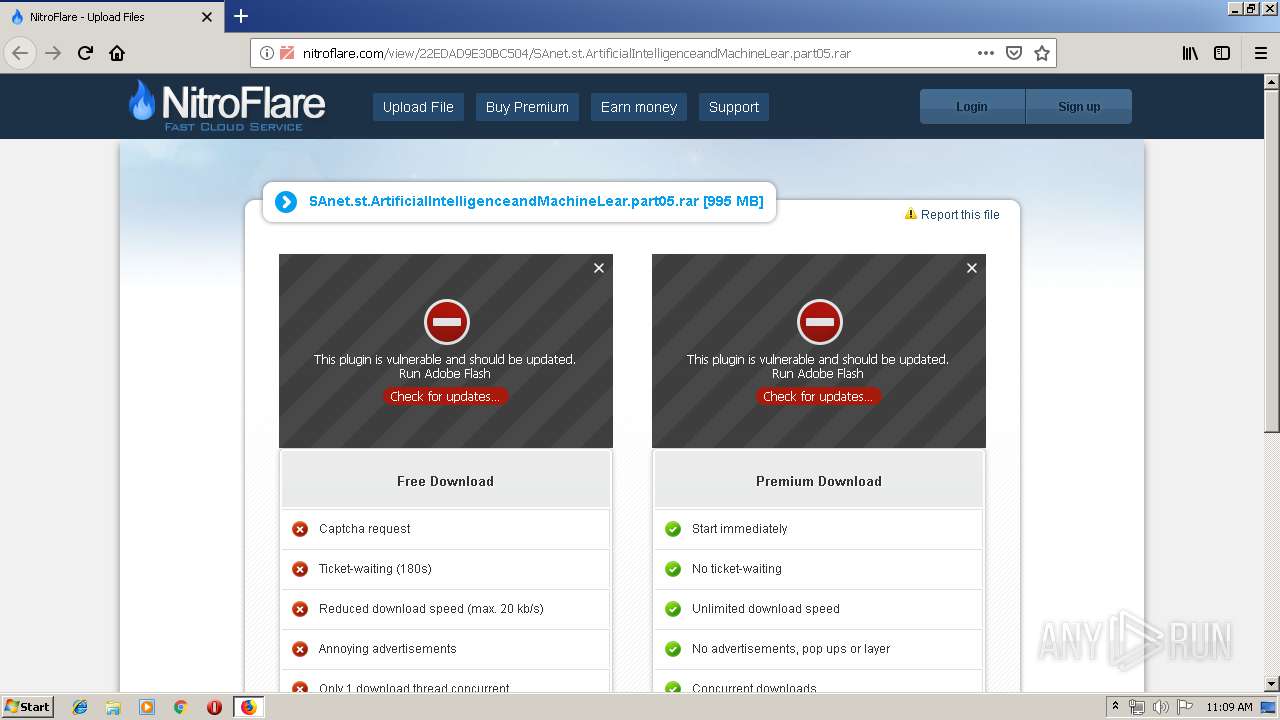Select the NitroFlare - Upload Files tab
1280x720 pixels.
(x=110, y=17)
